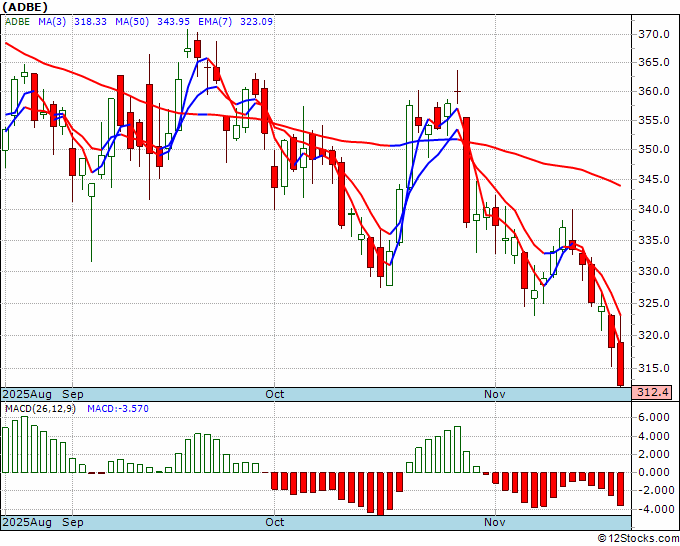Click the MACD(26,12,9) indicator label
This screenshot has height=546, width=680.
click(x=40, y=409)
